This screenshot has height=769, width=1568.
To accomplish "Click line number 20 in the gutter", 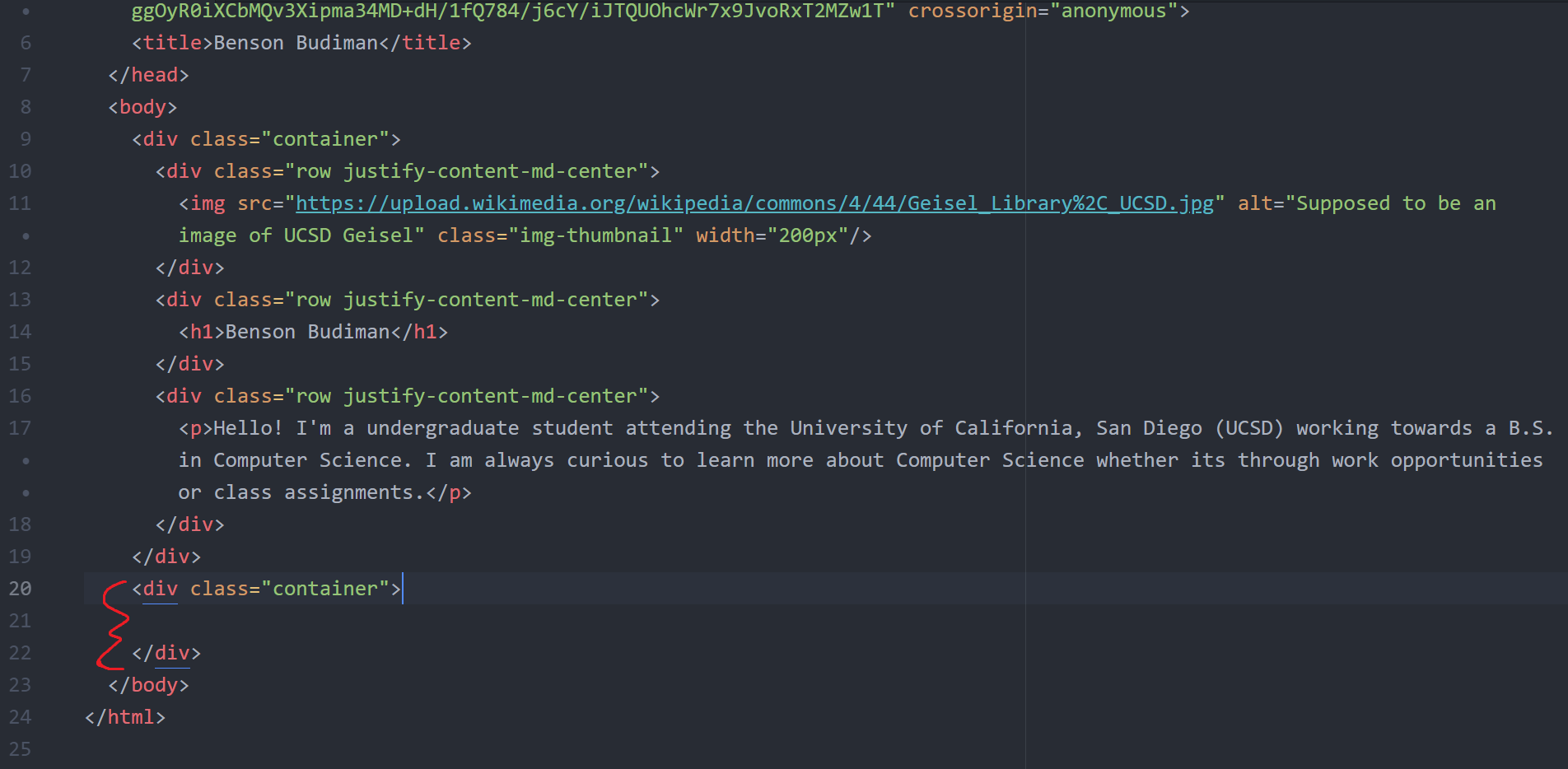I will pos(20,589).
